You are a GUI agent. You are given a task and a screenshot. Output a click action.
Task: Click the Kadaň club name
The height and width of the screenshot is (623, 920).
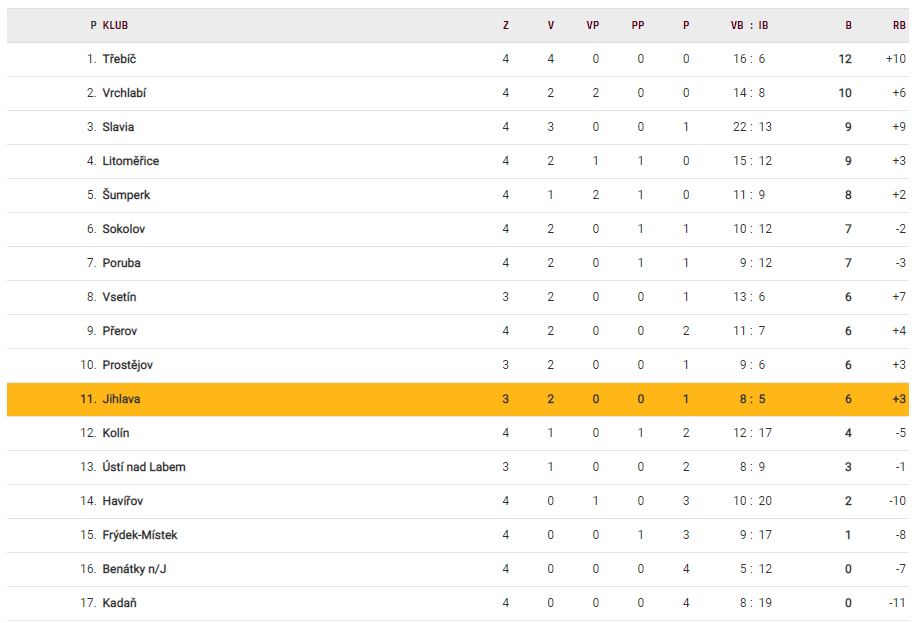tap(119, 603)
